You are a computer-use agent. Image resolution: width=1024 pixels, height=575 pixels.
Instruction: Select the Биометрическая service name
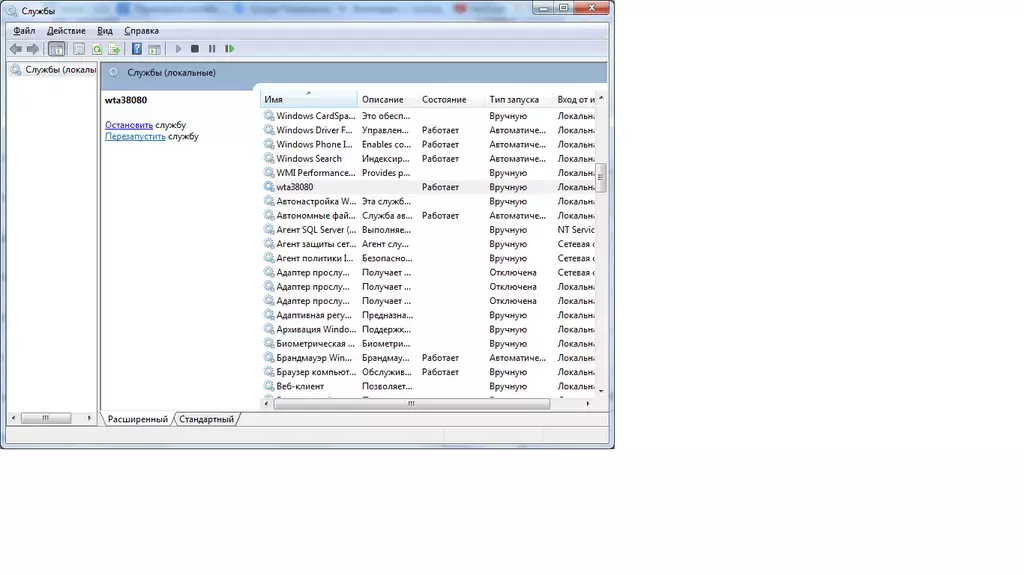pos(315,344)
